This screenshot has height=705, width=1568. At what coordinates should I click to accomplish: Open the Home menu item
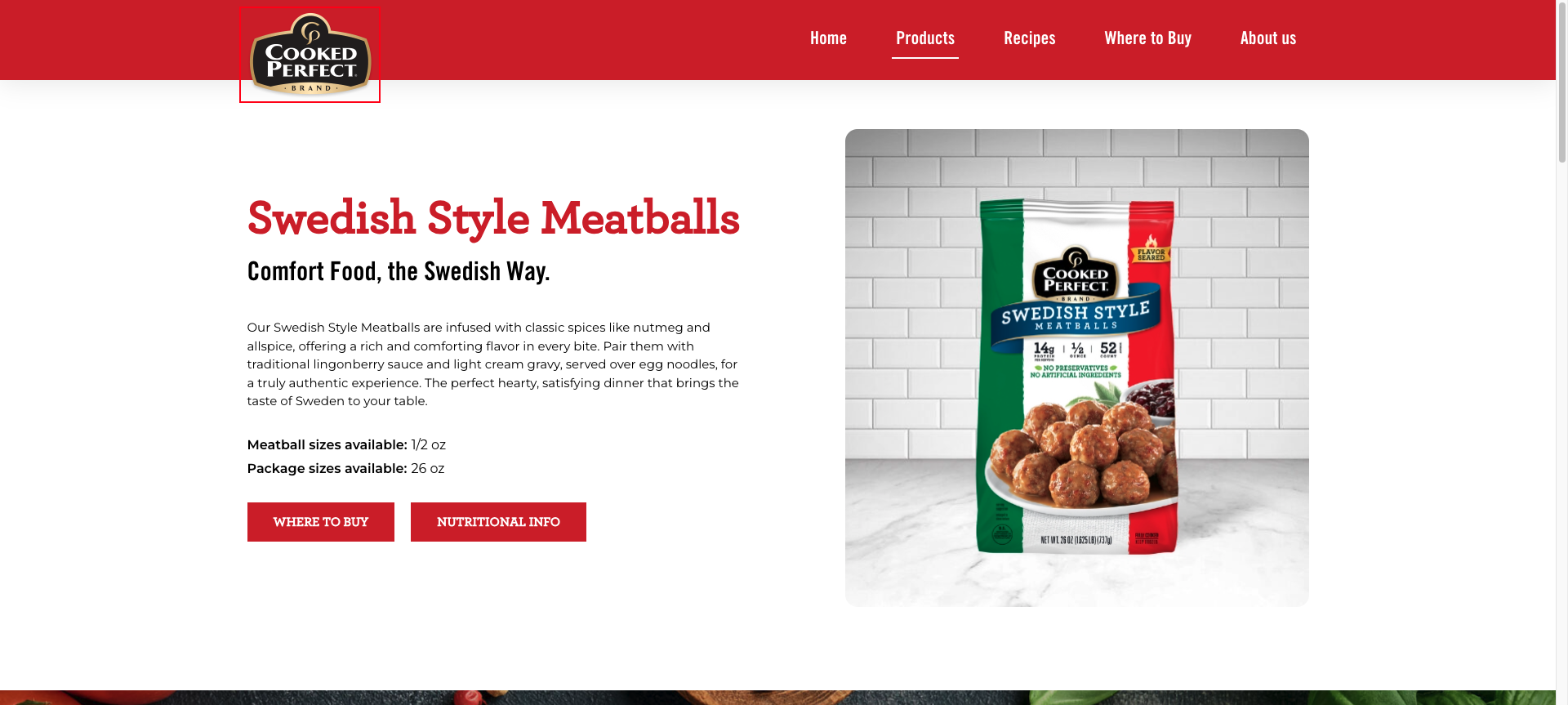[x=828, y=38]
